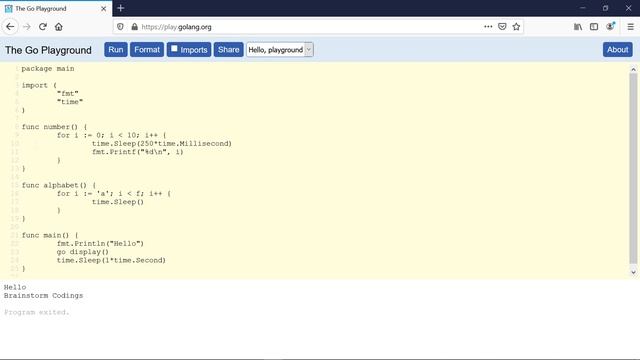
Task: Toggle the sidebar icon in toolbar
Action: (x=594, y=27)
